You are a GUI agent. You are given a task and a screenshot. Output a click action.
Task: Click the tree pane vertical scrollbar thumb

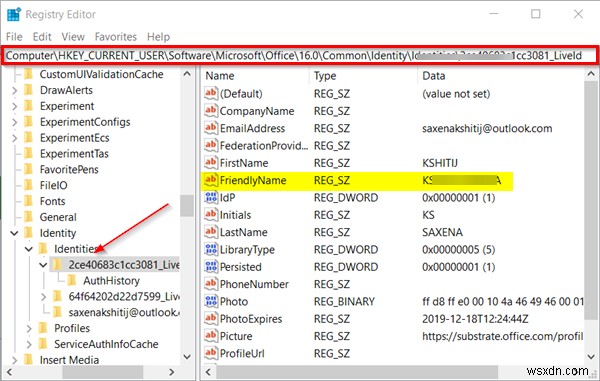coord(187,206)
